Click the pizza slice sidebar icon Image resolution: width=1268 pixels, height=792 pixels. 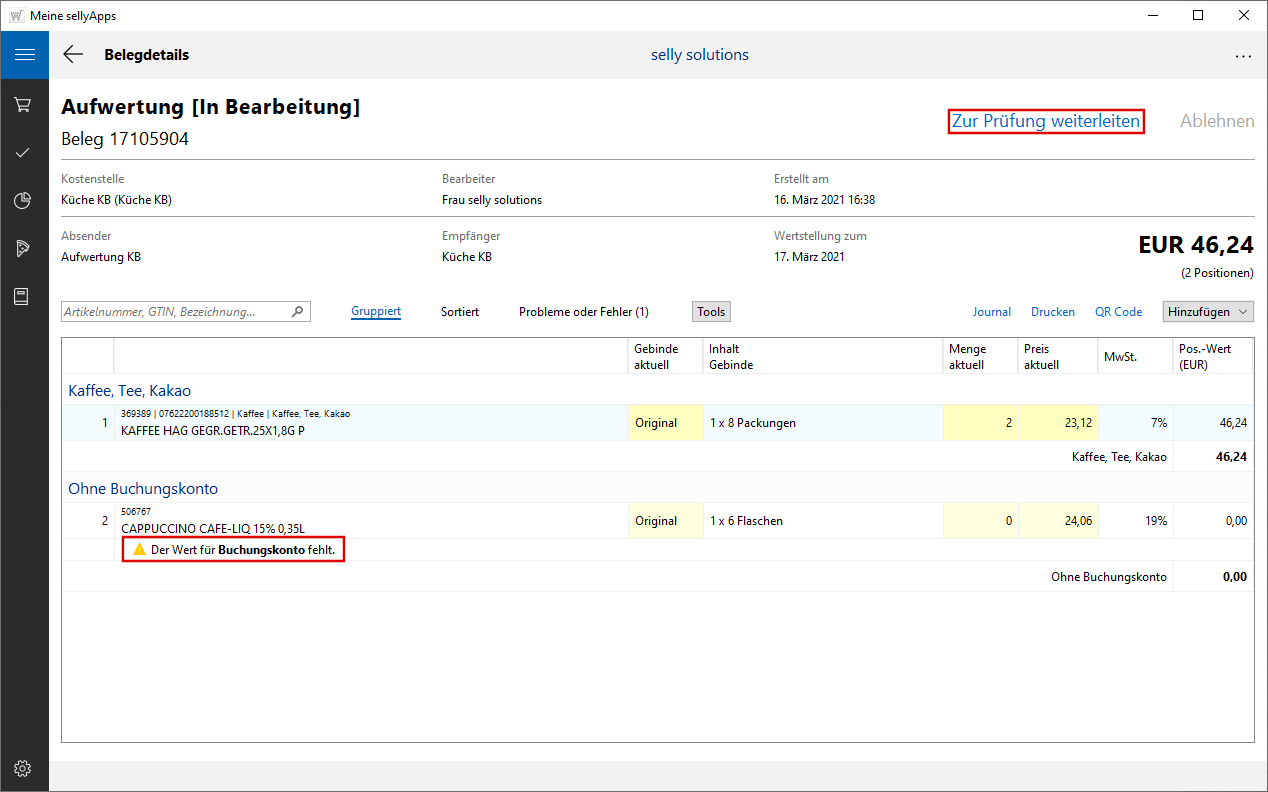point(24,248)
